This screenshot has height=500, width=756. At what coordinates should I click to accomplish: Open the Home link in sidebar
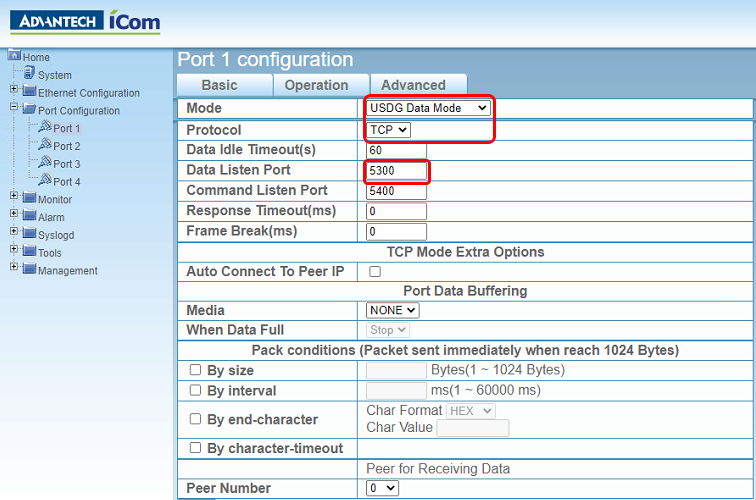click(x=36, y=57)
